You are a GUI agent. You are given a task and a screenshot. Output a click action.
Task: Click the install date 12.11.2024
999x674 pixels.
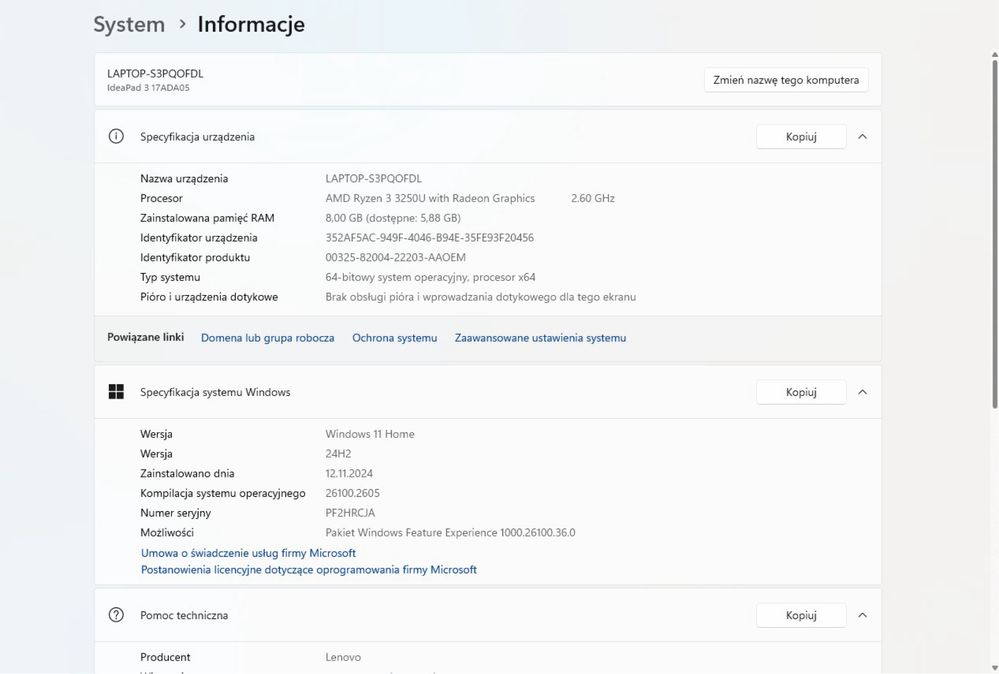(349, 473)
